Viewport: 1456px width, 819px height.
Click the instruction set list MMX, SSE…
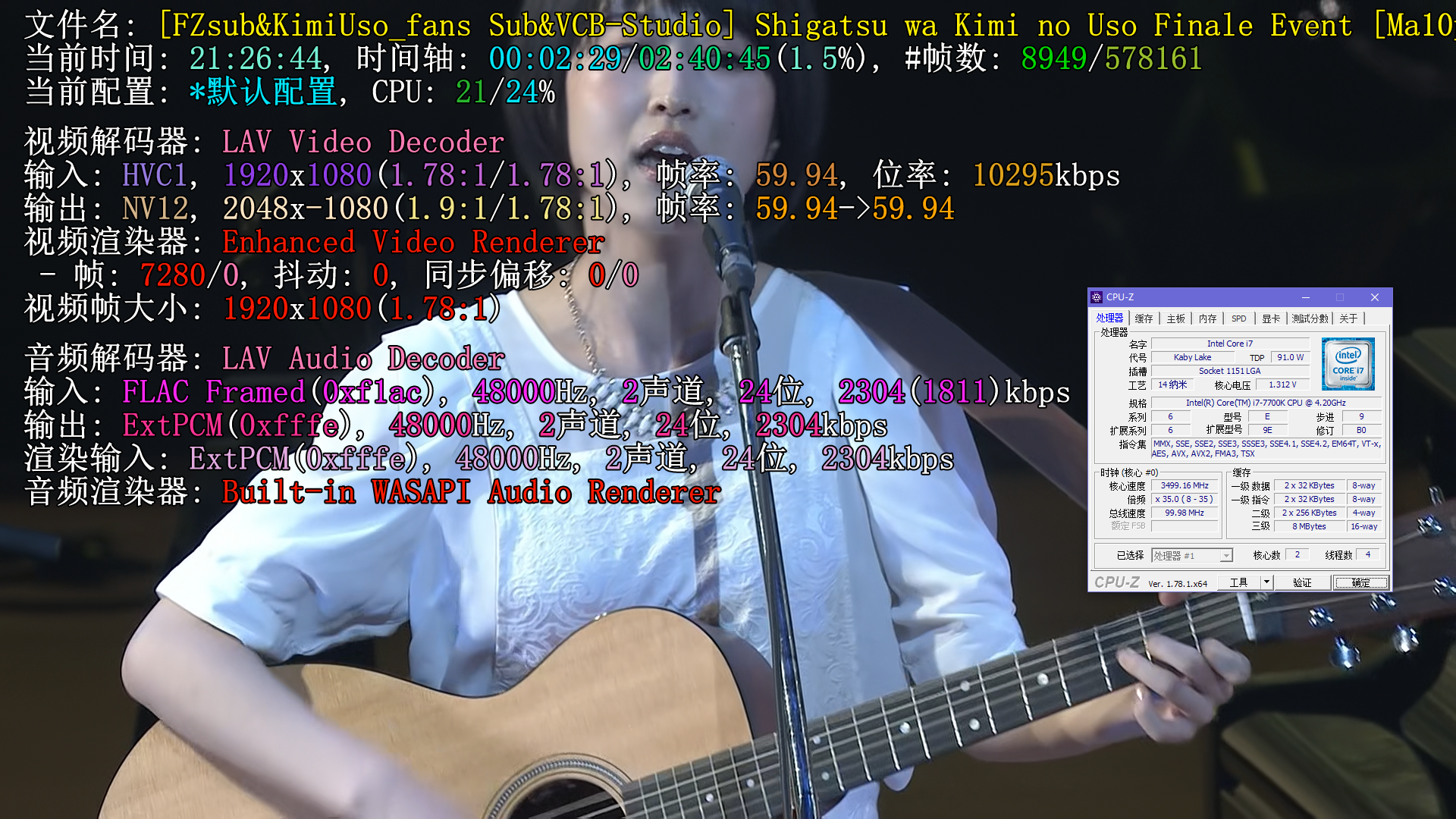point(1266,448)
